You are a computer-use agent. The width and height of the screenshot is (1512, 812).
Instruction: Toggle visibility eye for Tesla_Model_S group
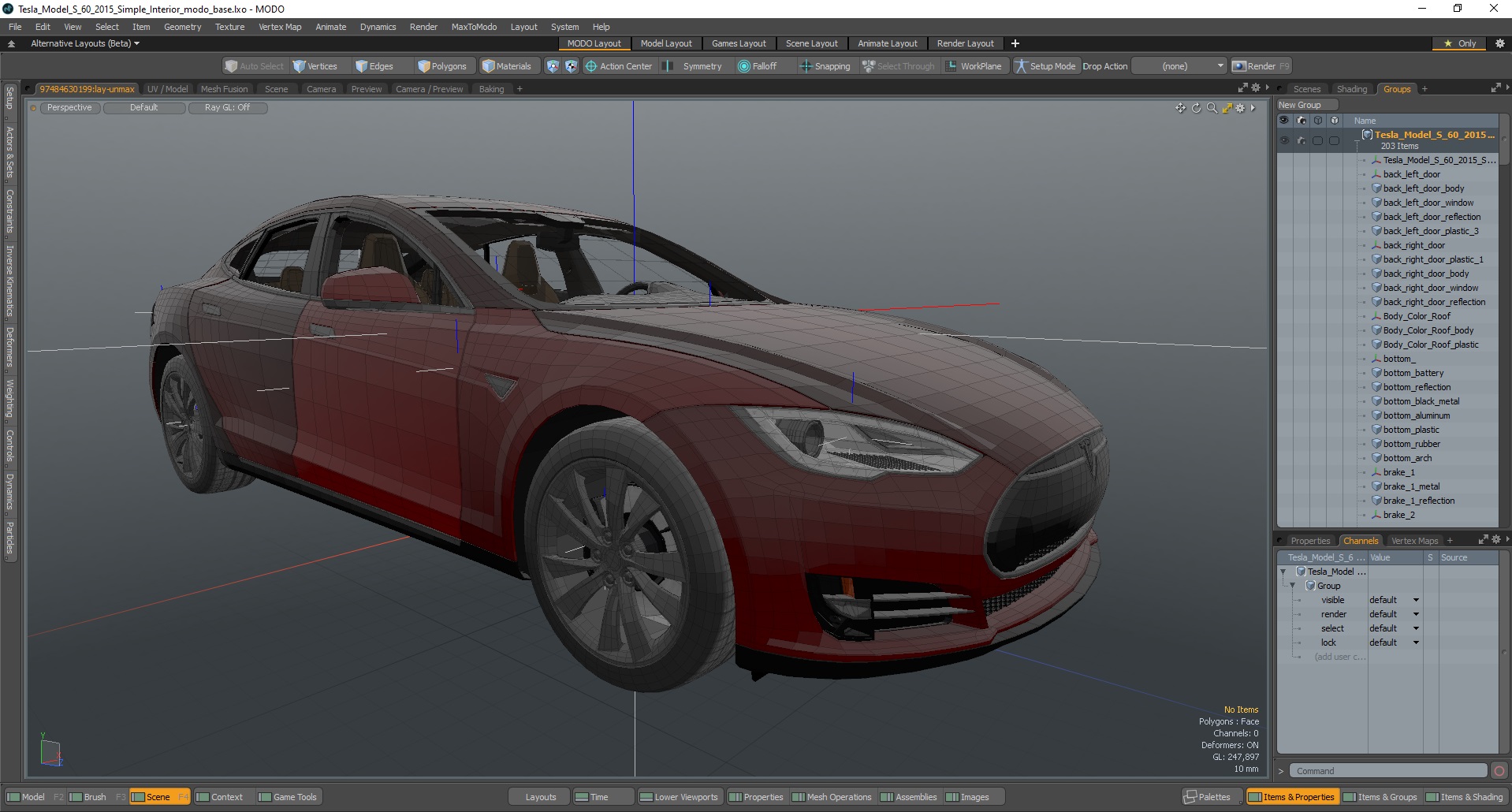pyautogui.click(x=1284, y=140)
